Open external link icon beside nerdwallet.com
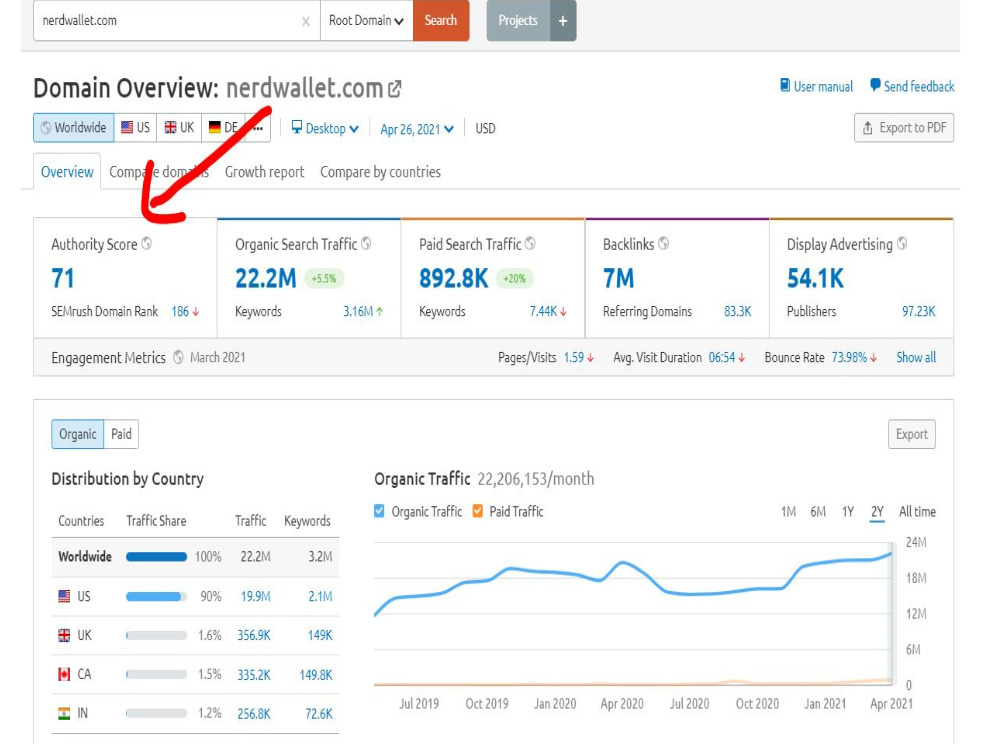 395,89
